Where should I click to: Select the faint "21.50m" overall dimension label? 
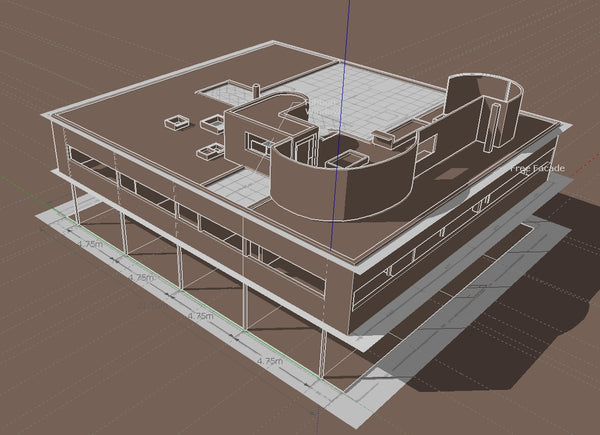[x=152, y=306]
